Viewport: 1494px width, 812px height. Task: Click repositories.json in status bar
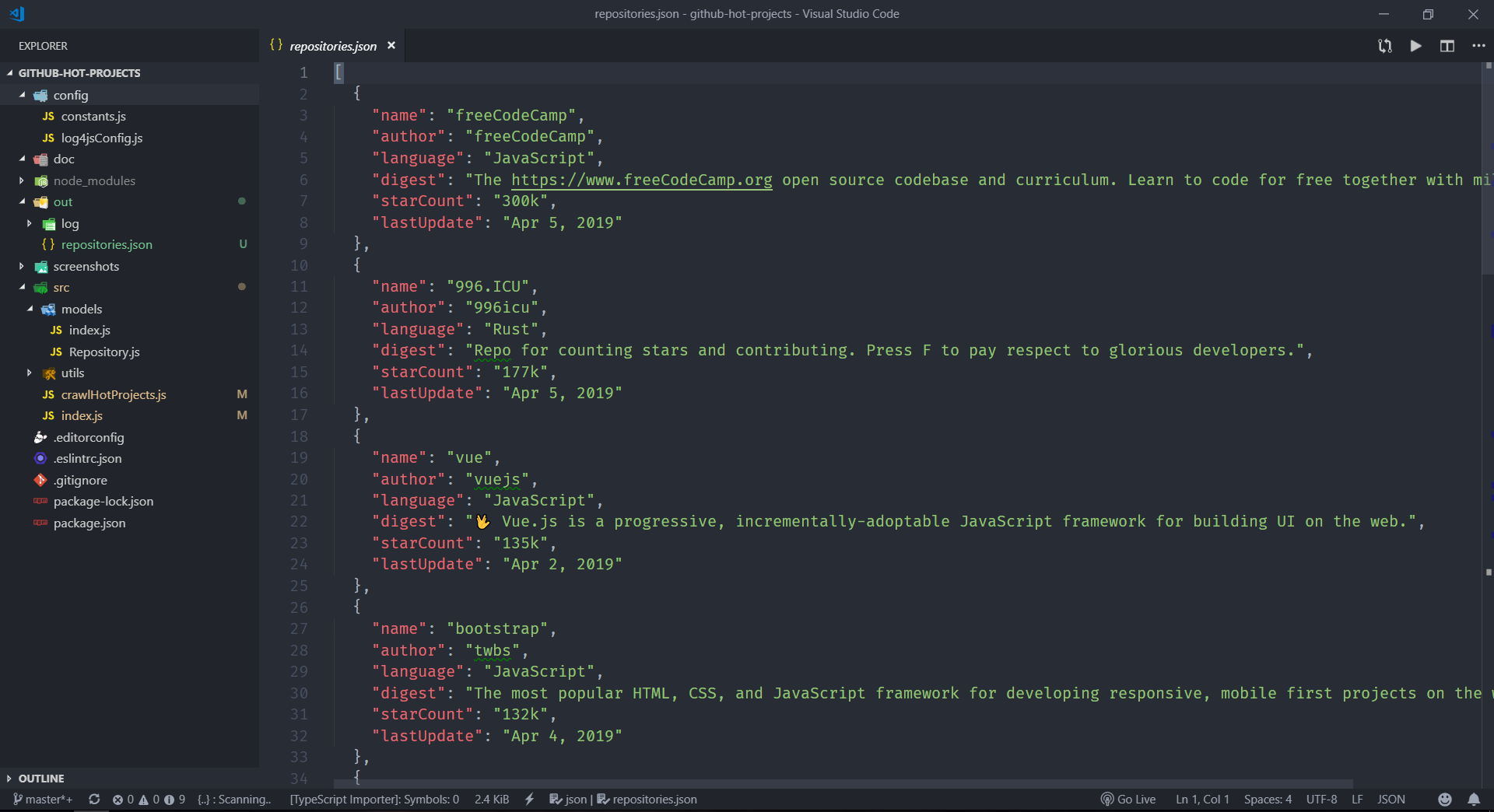(647, 800)
